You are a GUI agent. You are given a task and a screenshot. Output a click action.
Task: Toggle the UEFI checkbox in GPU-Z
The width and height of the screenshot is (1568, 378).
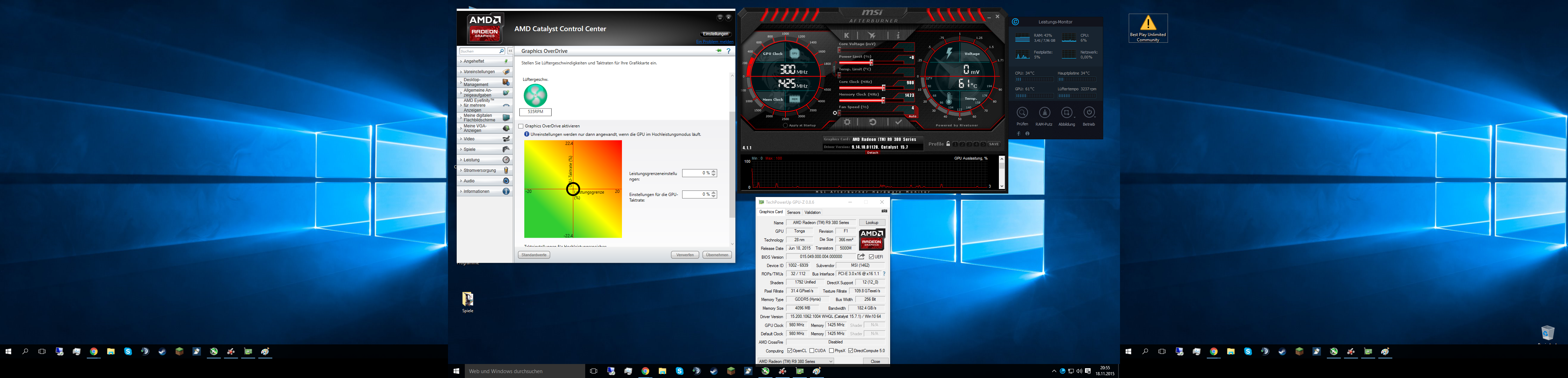coord(871,257)
